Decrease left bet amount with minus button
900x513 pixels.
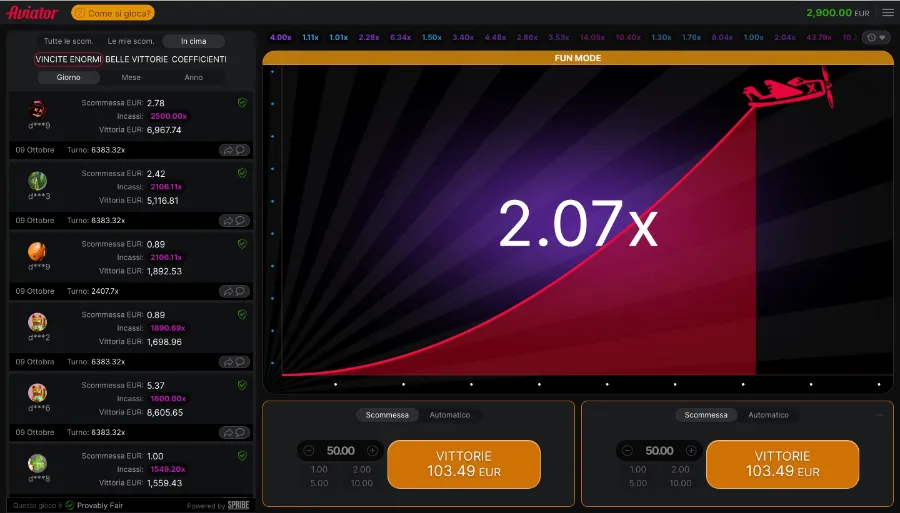(309, 451)
